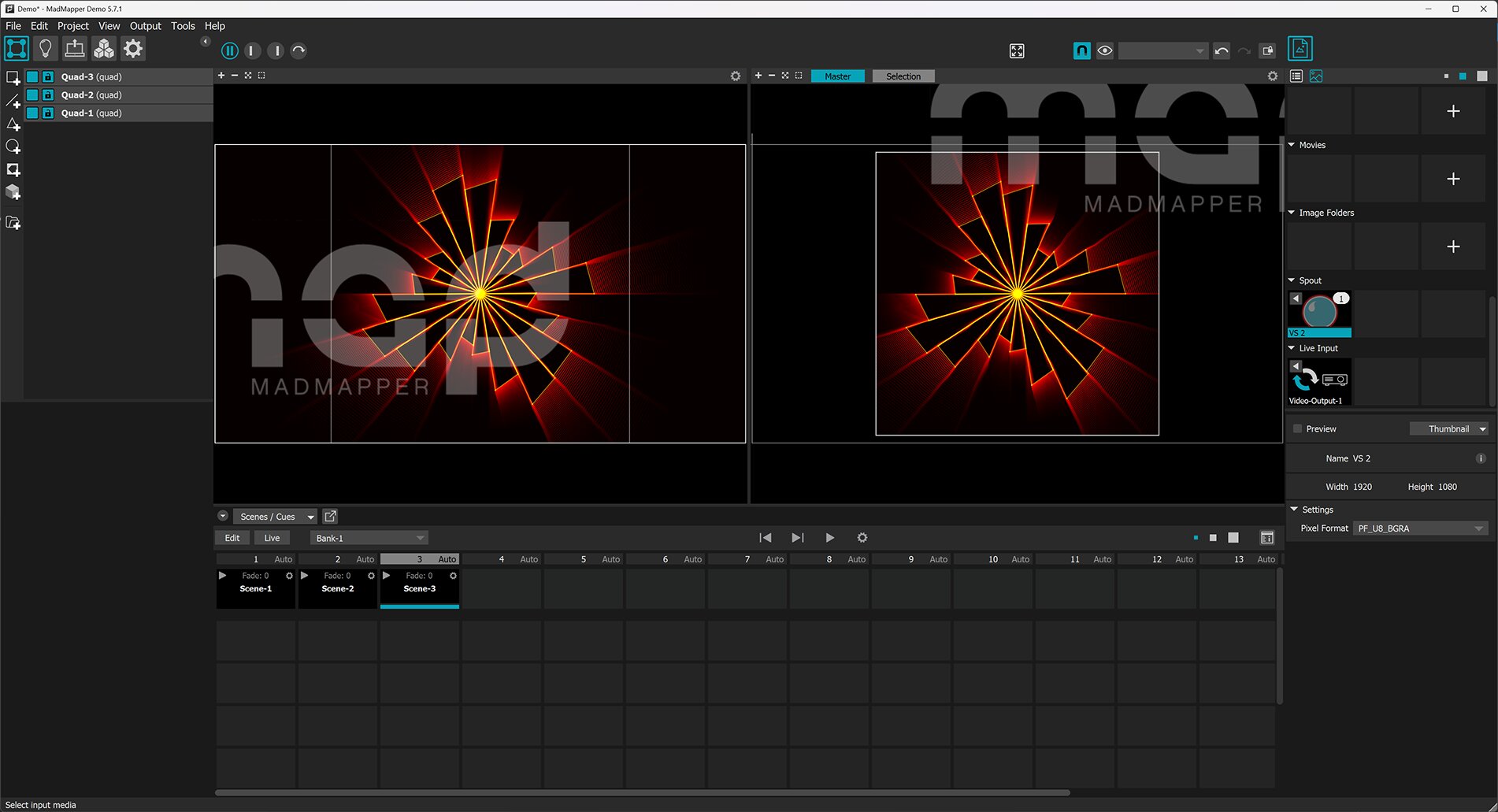Viewport: 1498px width, 812px height.
Task: Switch to the Master tab
Action: [x=838, y=76]
